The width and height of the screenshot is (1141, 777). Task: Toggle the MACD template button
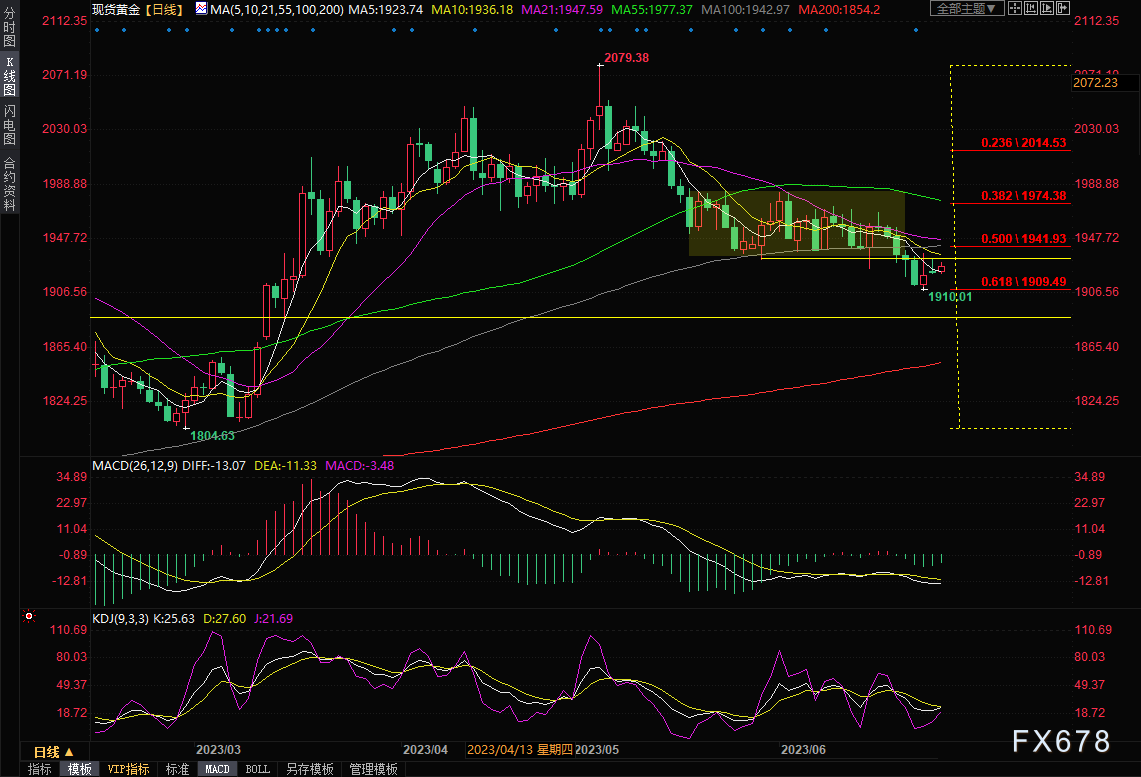click(217, 769)
